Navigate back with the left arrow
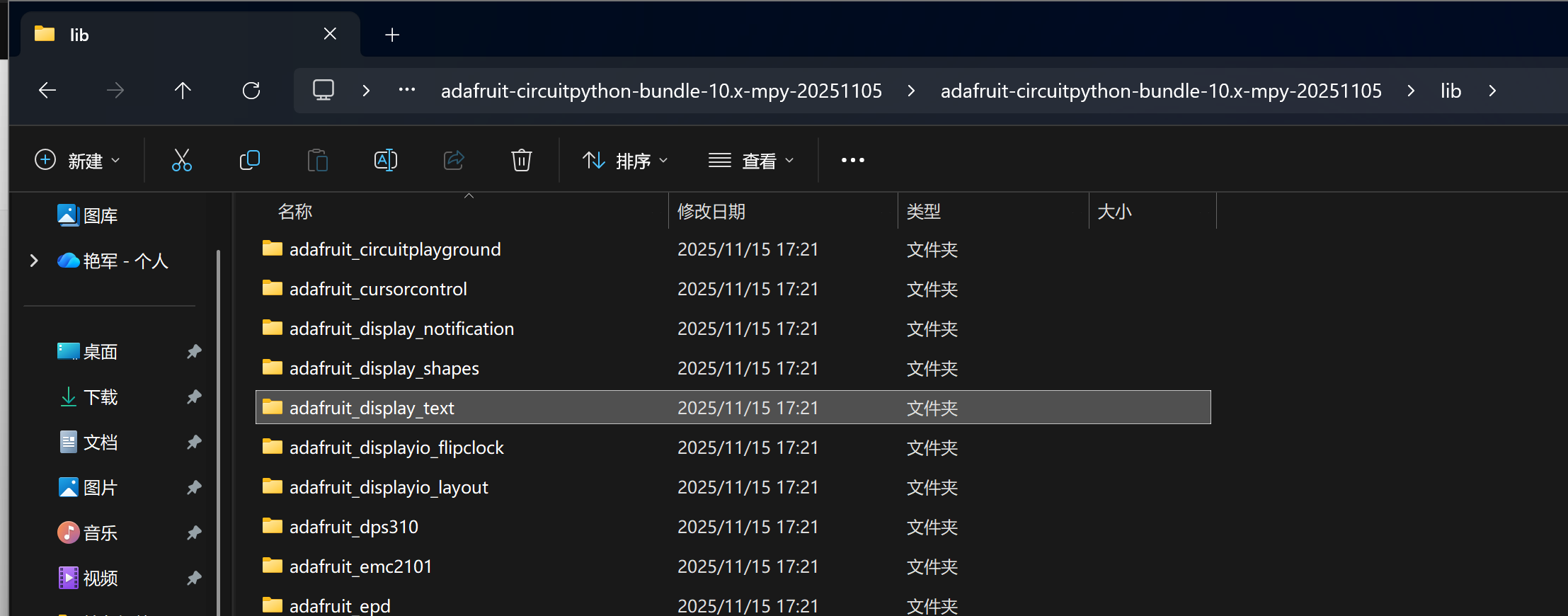Screen dimensions: 1568x616 coord(47,91)
